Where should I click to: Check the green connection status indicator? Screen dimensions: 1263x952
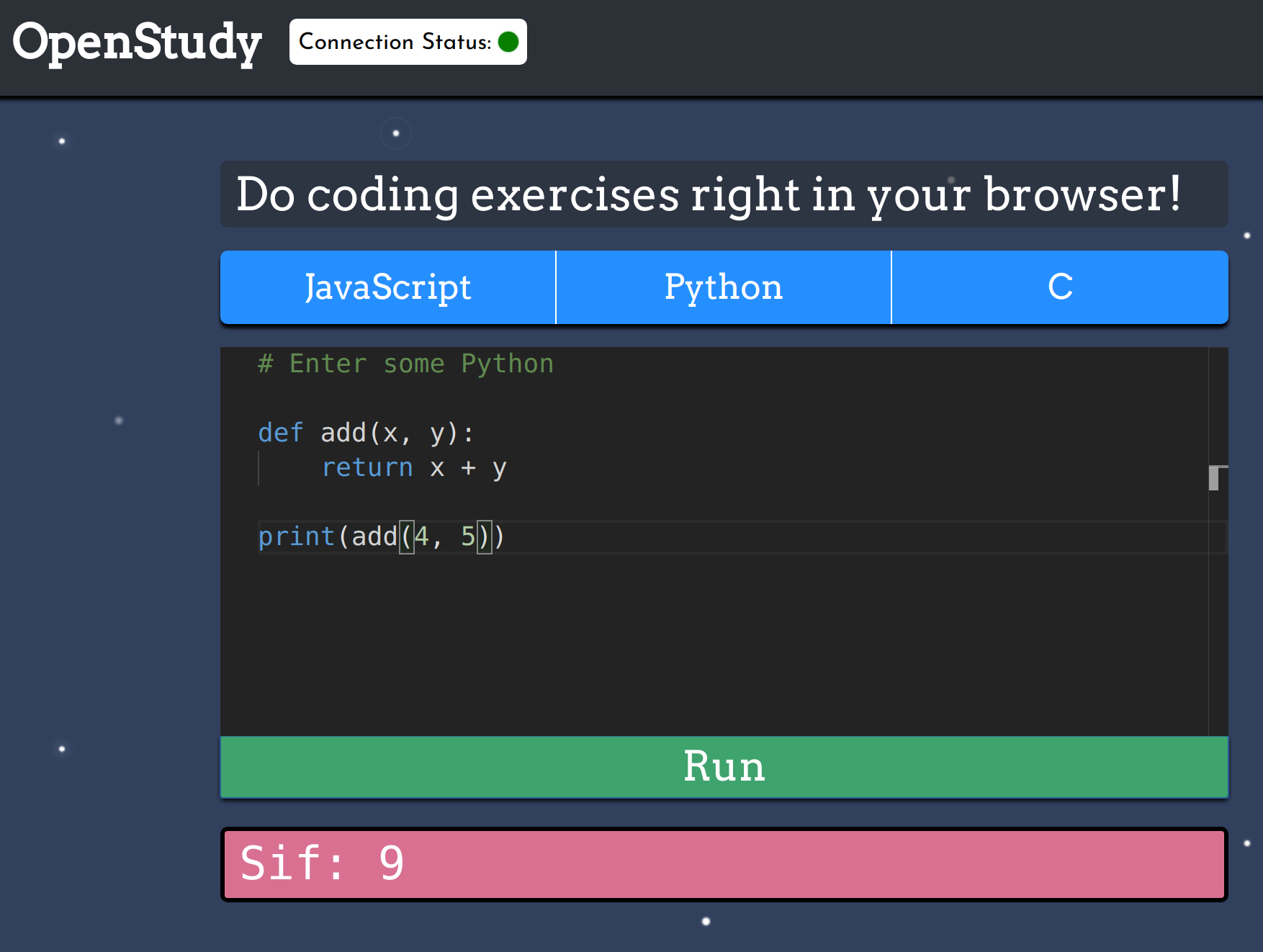[508, 42]
